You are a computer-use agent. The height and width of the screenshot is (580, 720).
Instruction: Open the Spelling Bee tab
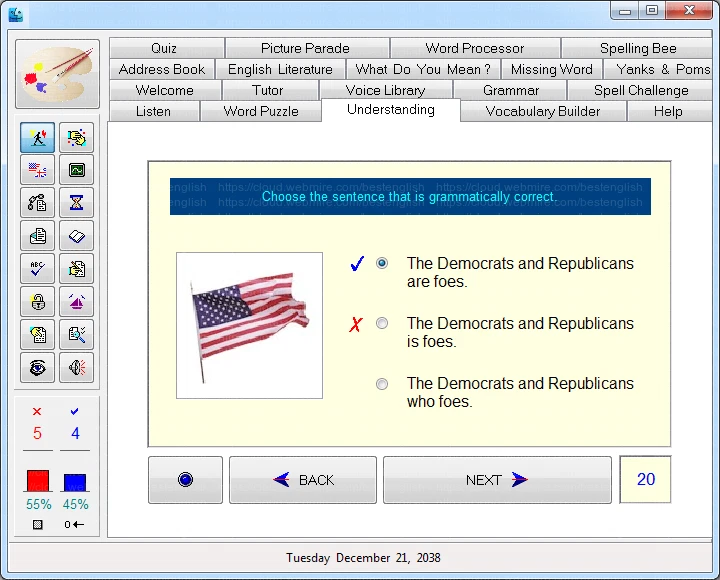(637, 48)
